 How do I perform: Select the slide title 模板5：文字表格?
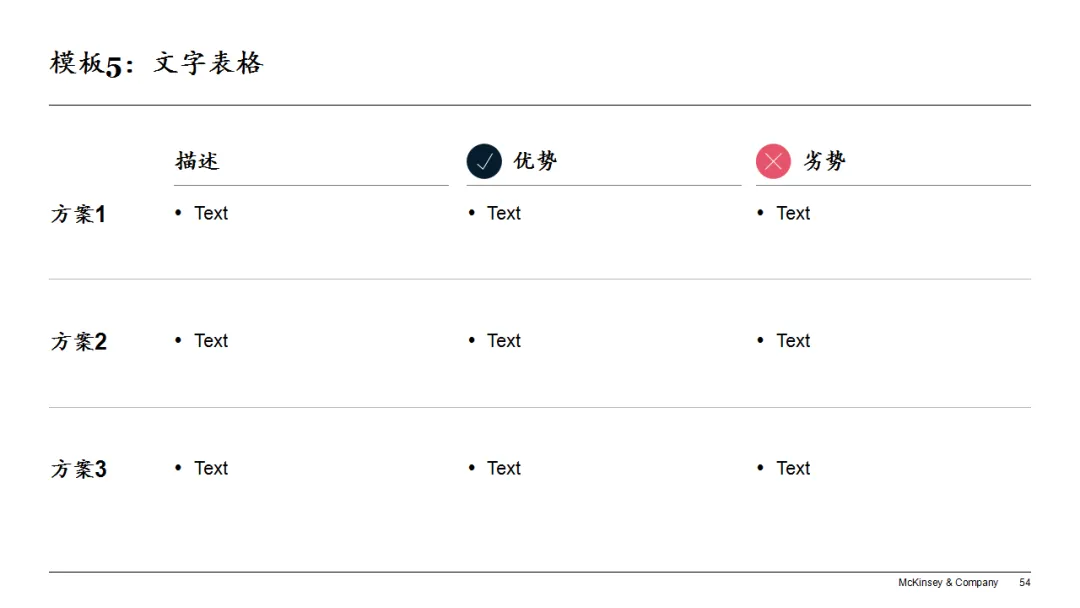157,64
